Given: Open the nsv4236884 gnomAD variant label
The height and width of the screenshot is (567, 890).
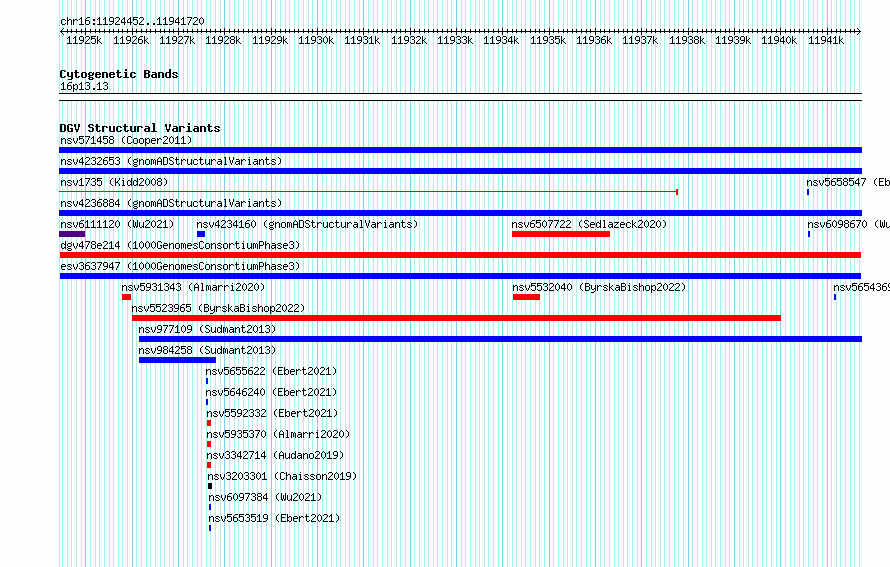Looking at the screenshot, I should pos(171,203).
